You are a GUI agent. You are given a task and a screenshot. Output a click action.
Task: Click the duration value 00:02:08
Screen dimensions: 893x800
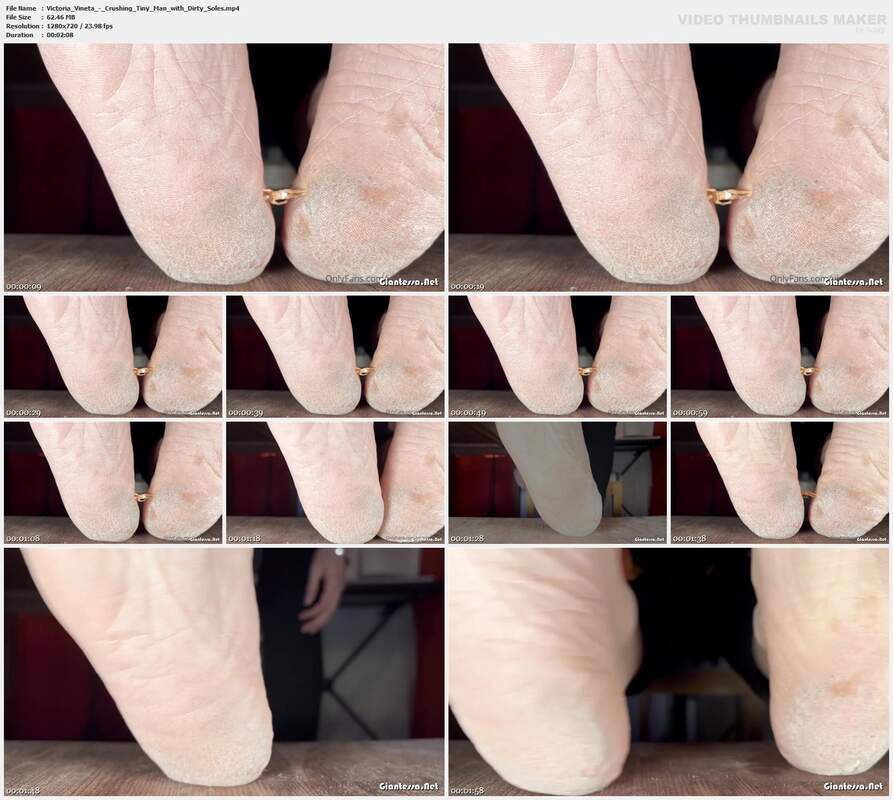pyautogui.click(x=60, y=35)
